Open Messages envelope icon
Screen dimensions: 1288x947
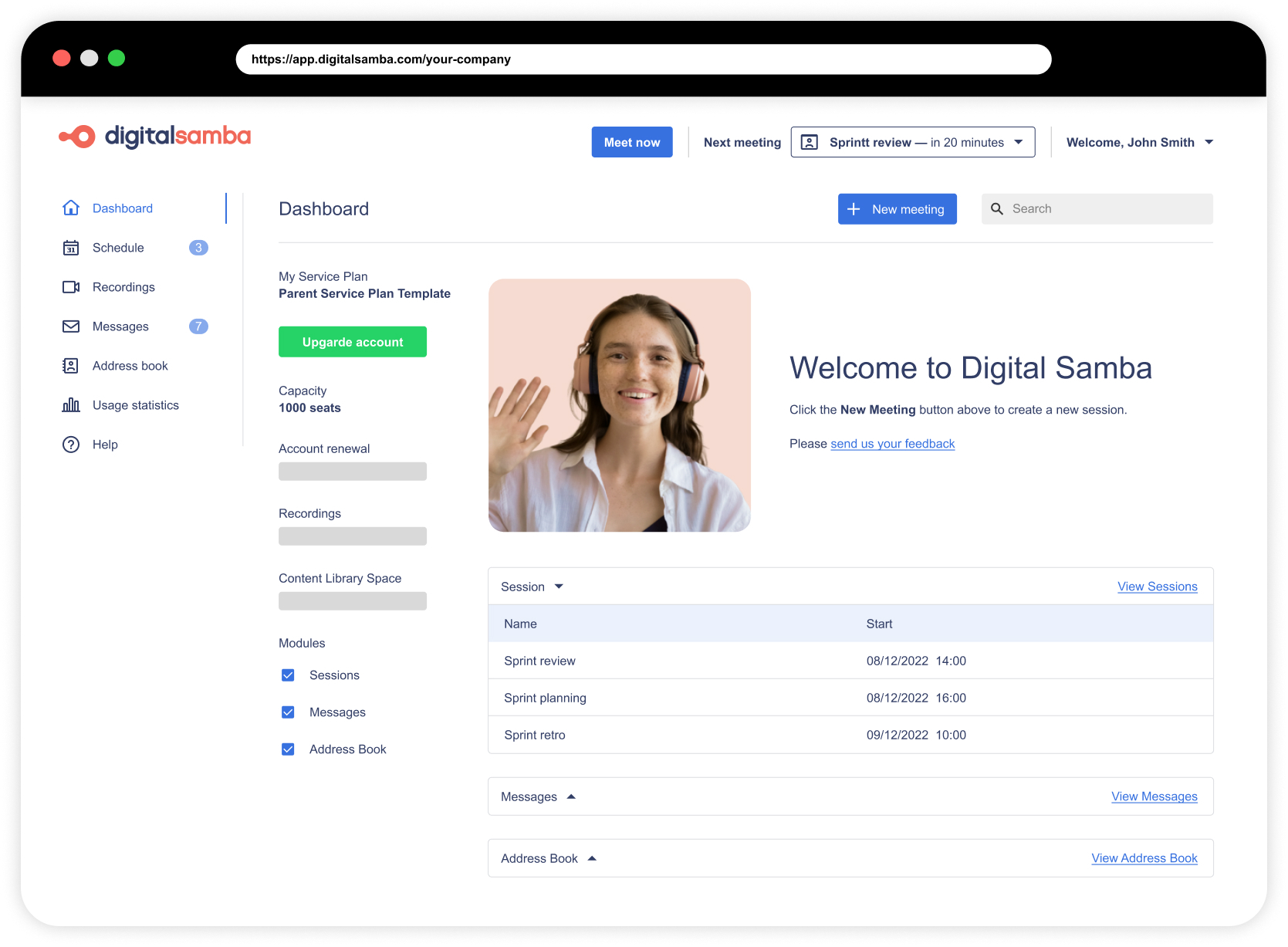click(70, 326)
